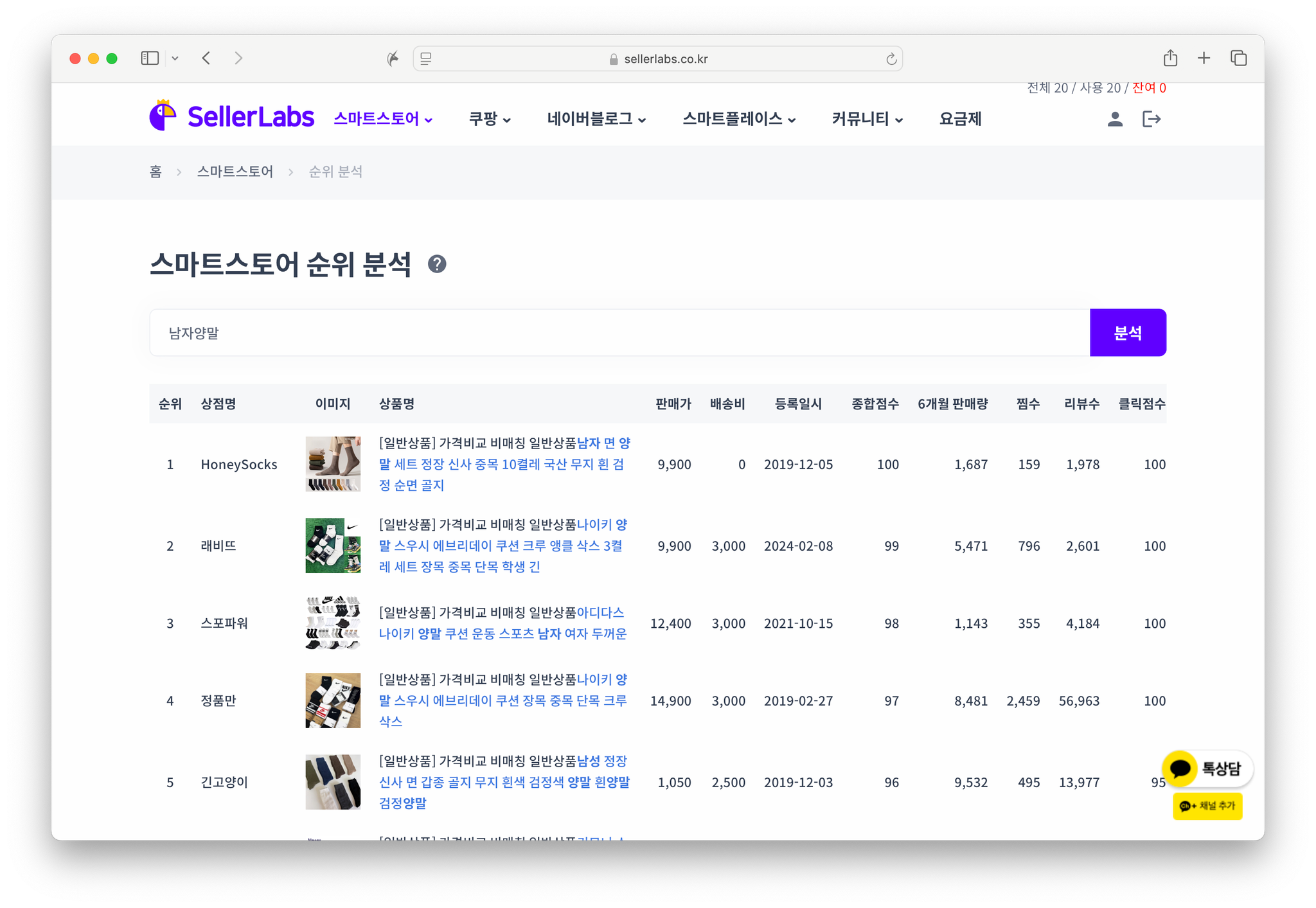1316x908 pixels.
Task: Click the 순위 column header
Action: (170, 404)
